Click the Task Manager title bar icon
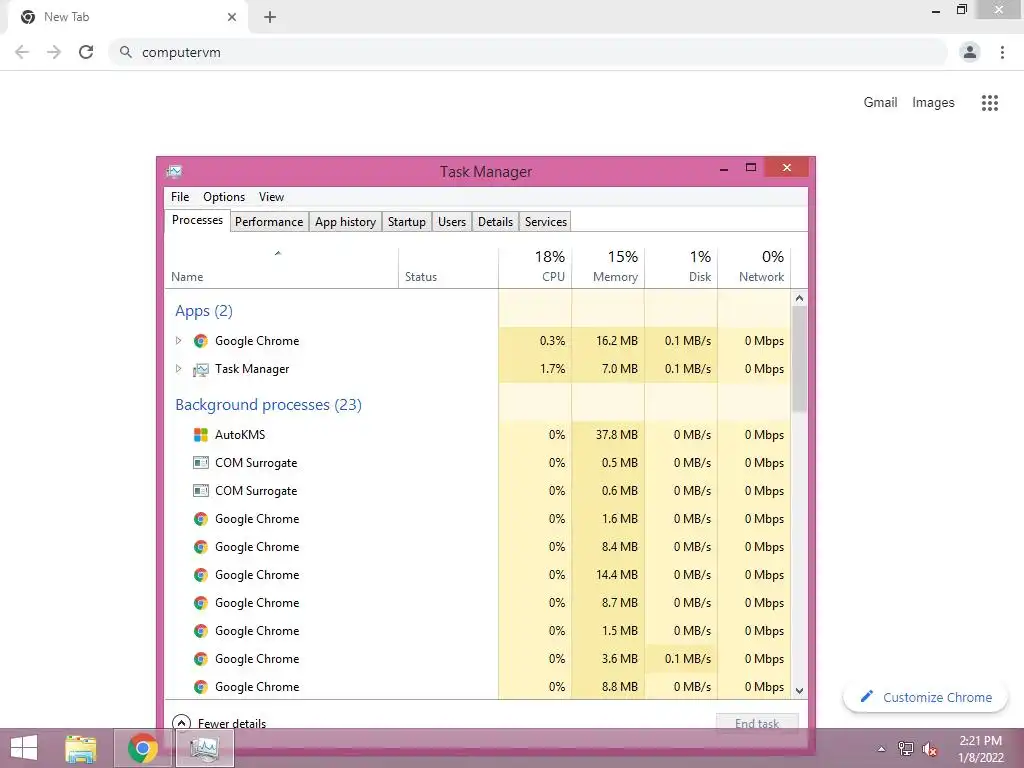Viewport: 1024px width, 768px height. (x=174, y=172)
